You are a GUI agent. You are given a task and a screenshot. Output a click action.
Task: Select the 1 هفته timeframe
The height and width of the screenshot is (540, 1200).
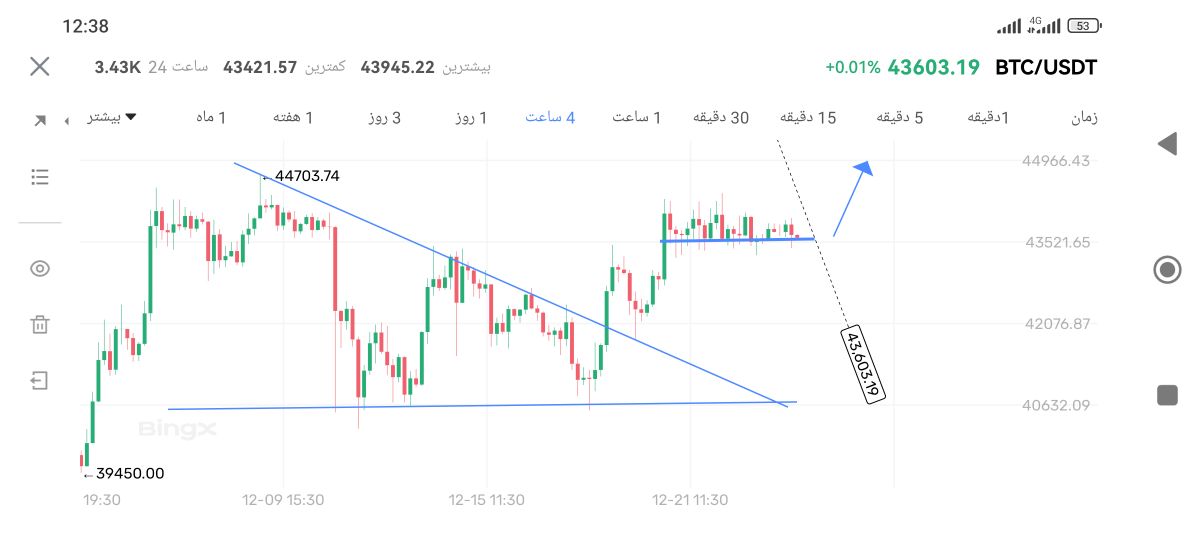(x=293, y=118)
